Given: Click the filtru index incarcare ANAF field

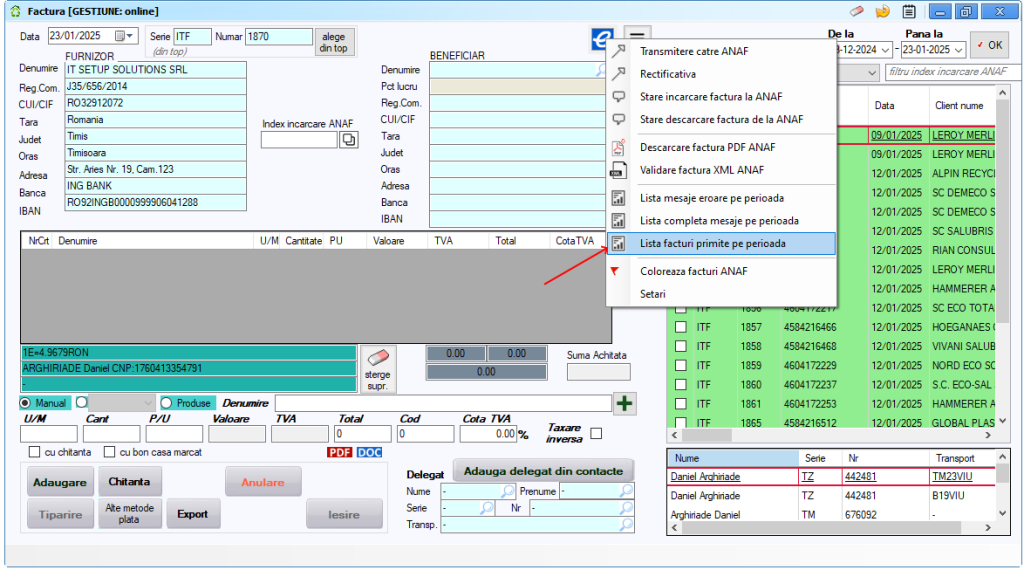Looking at the screenshot, I should coord(952,72).
